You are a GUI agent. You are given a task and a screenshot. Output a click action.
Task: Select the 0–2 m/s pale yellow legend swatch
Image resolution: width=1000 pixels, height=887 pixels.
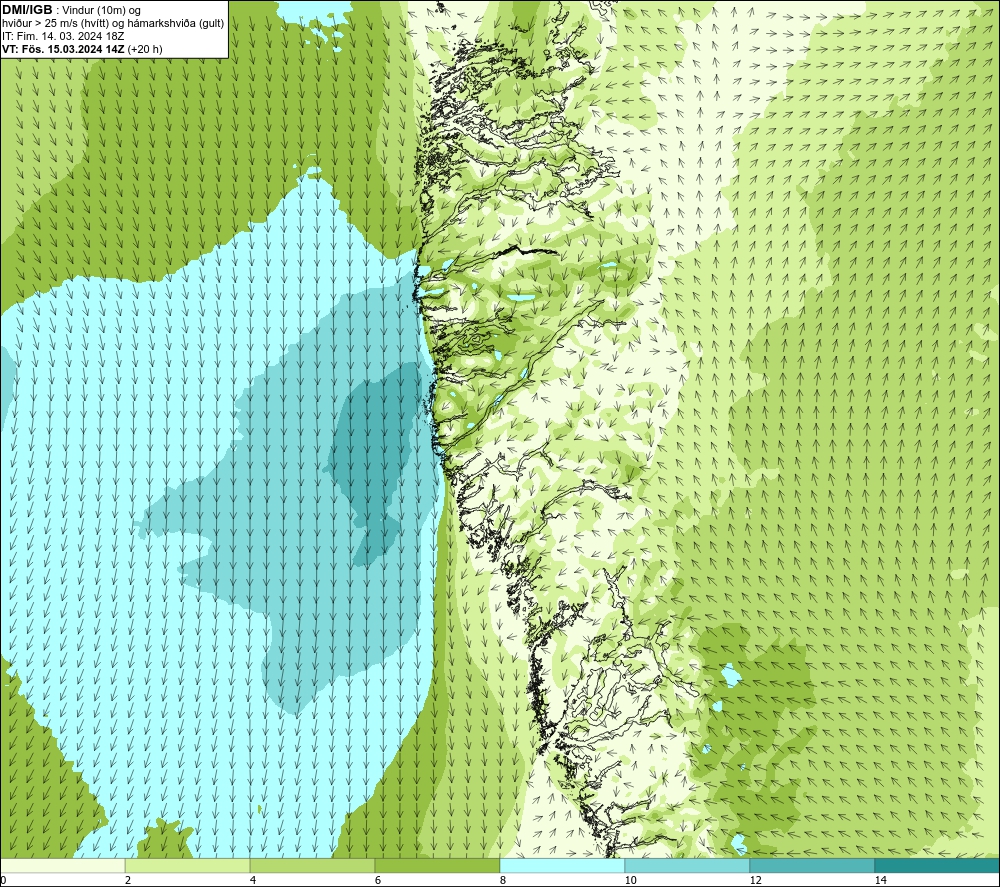pos(62,865)
